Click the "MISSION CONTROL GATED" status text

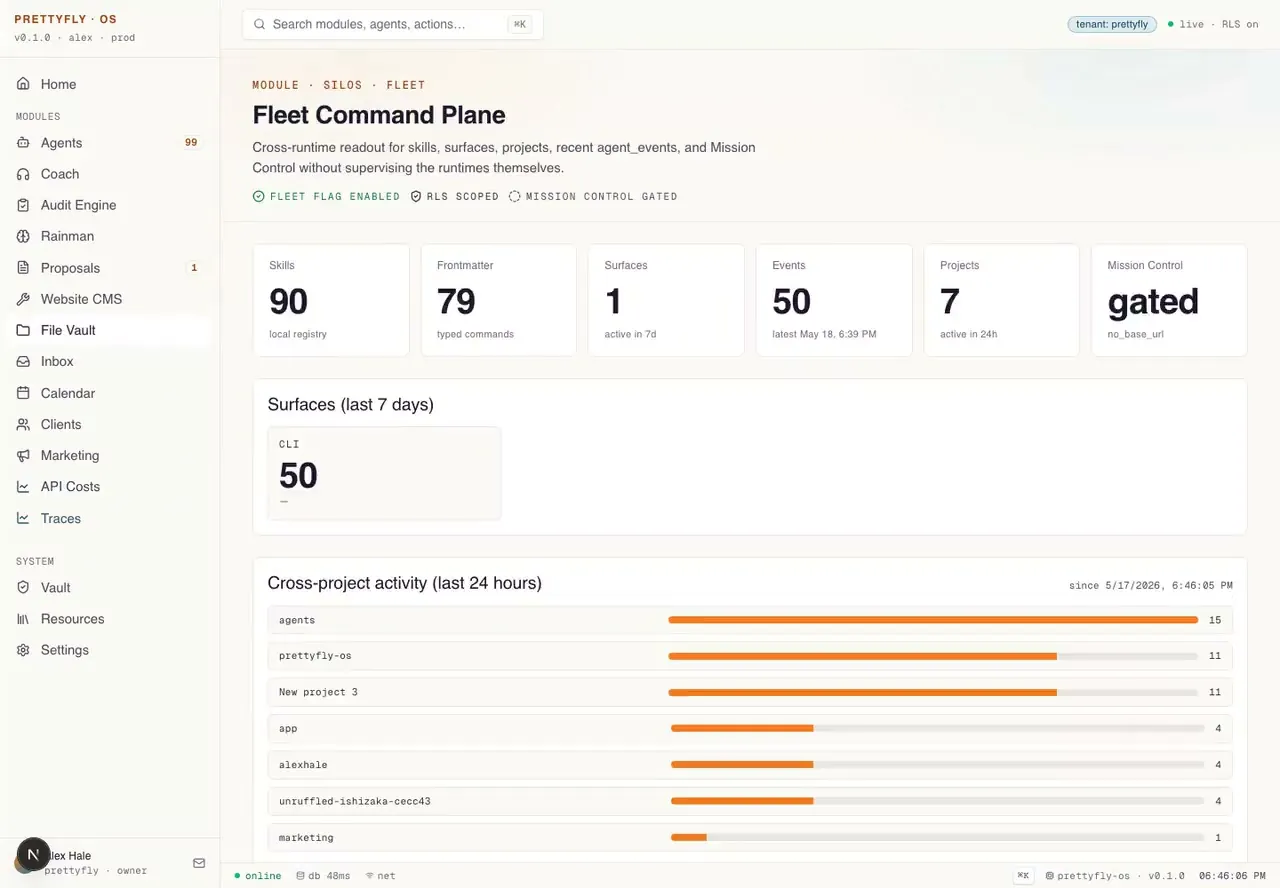click(x=601, y=197)
